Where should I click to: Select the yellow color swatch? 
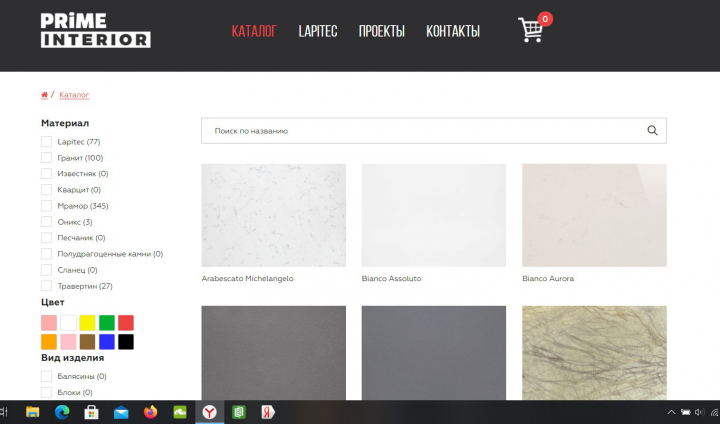tap(87, 322)
